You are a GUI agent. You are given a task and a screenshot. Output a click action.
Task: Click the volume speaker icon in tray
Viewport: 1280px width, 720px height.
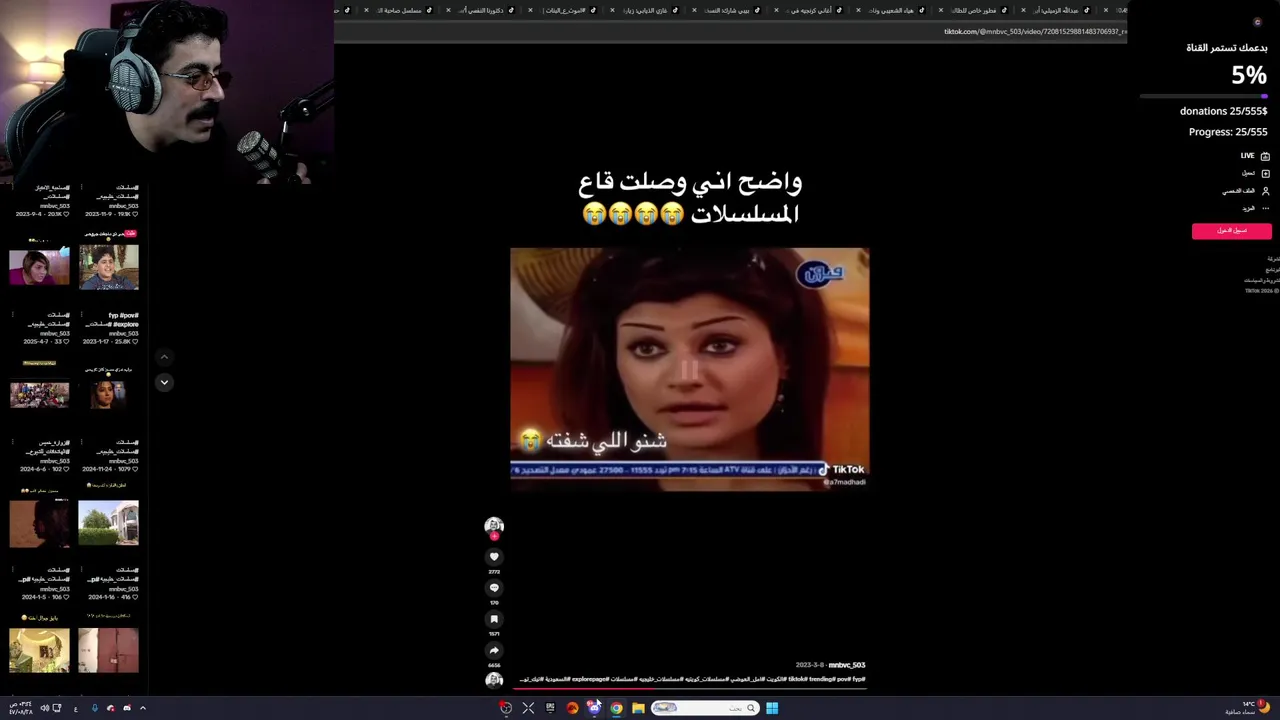pyautogui.click(x=44, y=708)
